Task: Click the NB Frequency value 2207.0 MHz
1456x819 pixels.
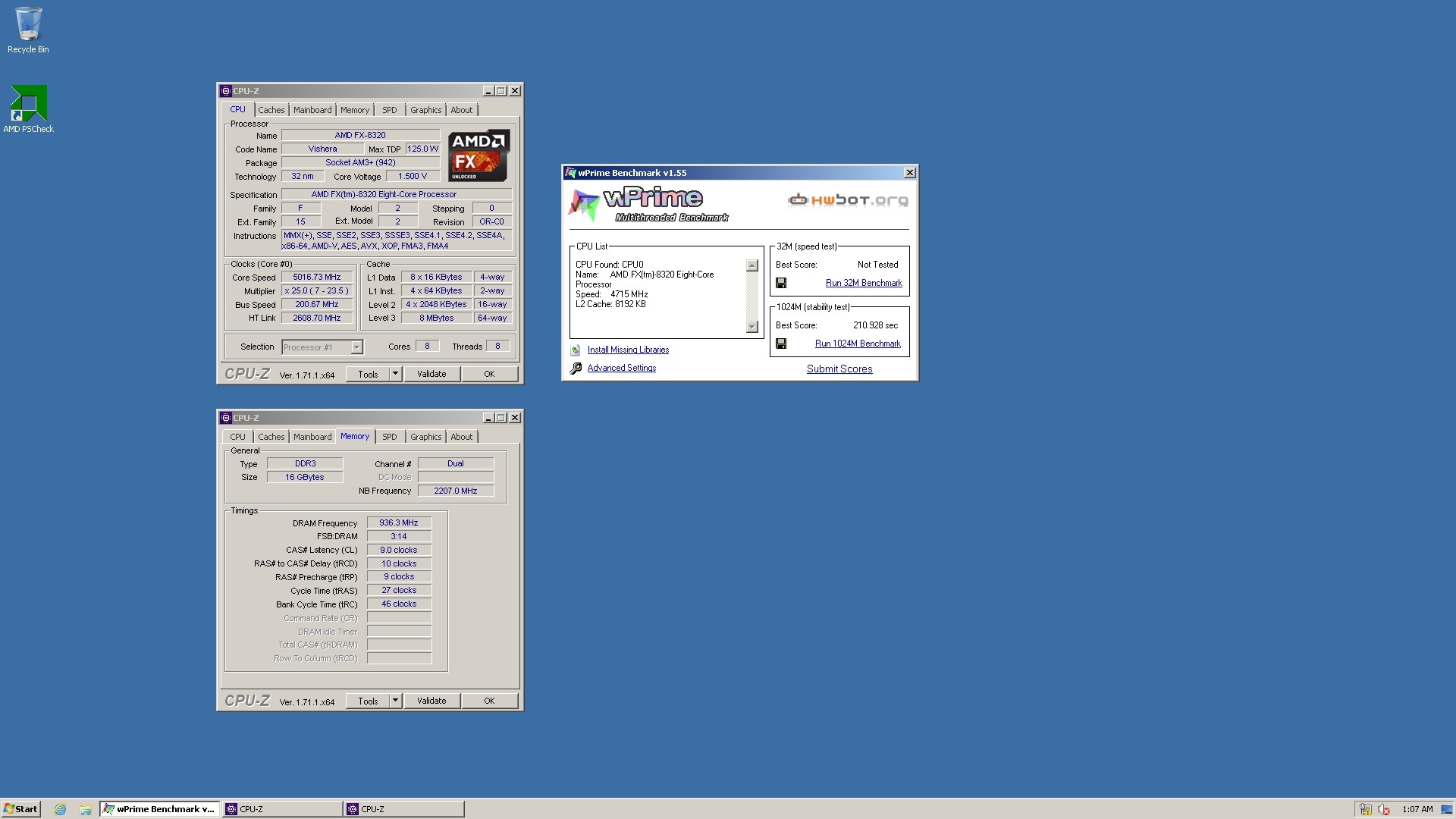Action: point(456,491)
